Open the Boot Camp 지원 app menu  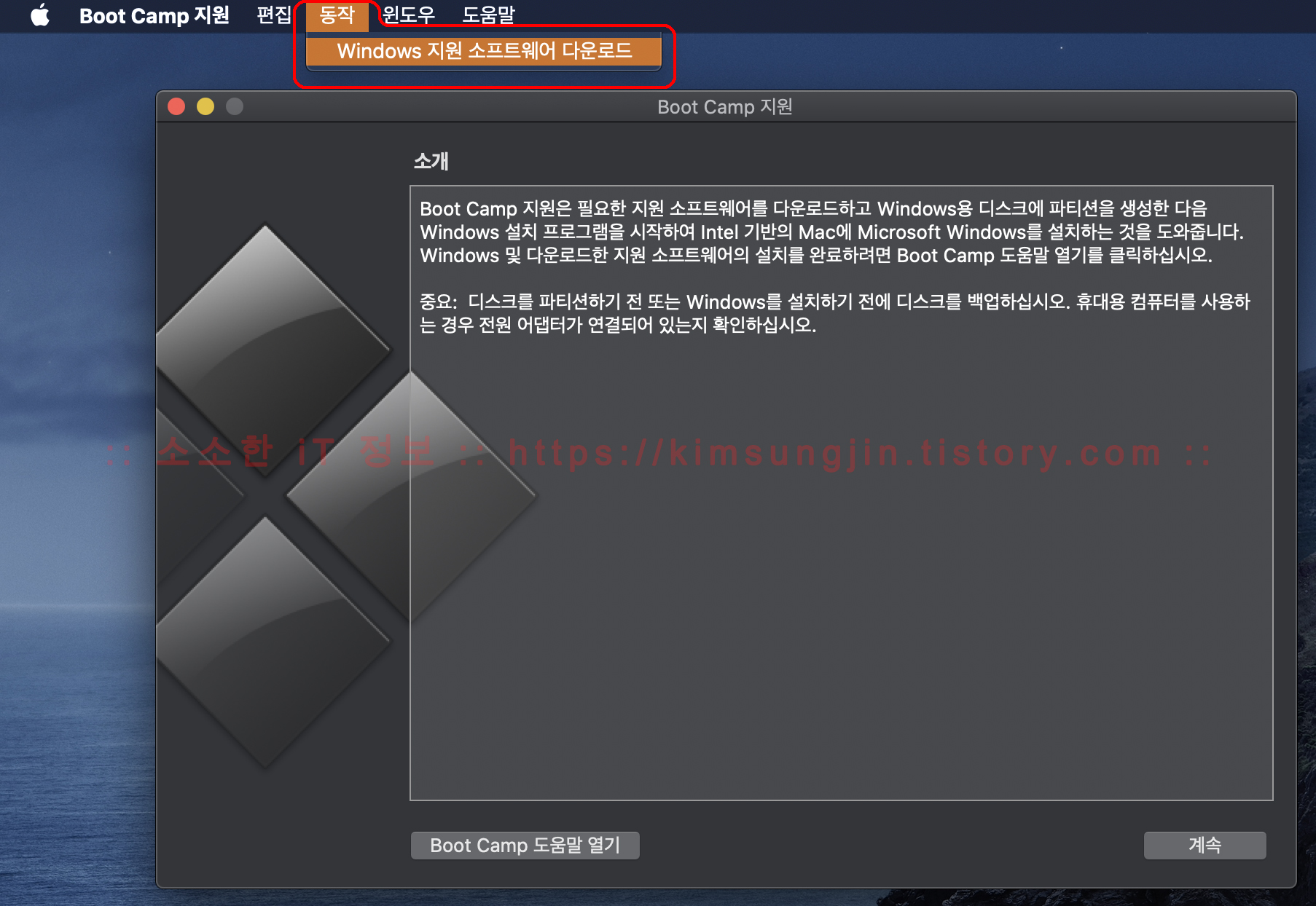[x=154, y=15]
